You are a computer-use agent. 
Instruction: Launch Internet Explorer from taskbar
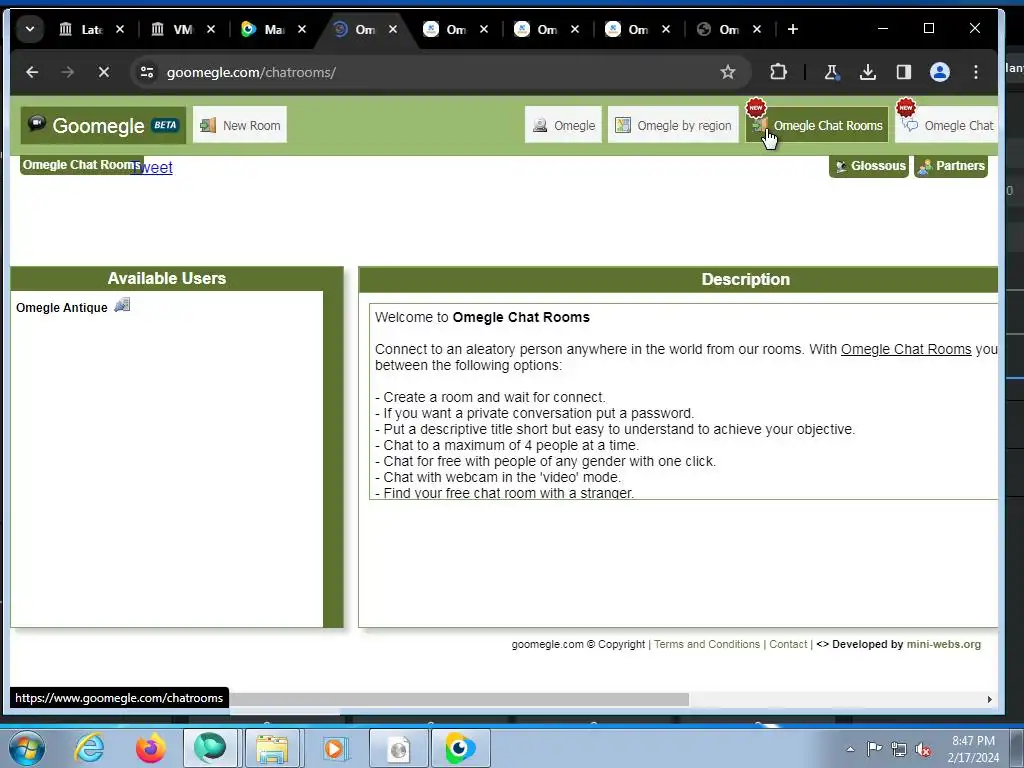click(89, 748)
